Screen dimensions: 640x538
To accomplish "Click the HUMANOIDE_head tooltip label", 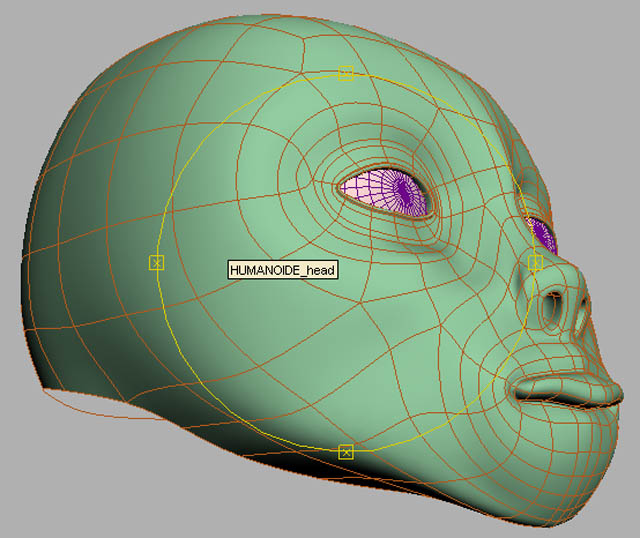I will coord(283,270).
